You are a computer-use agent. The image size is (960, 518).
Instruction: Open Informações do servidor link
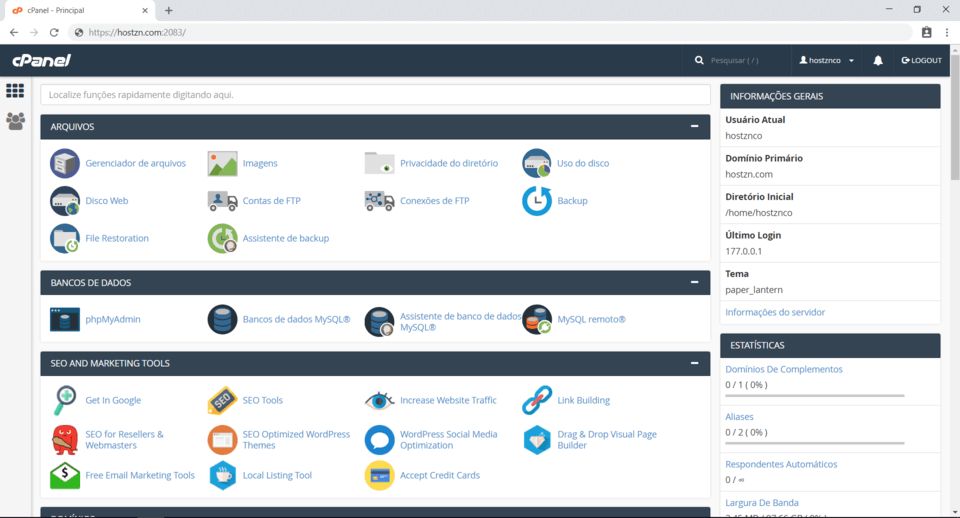click(x=775, y=312)
